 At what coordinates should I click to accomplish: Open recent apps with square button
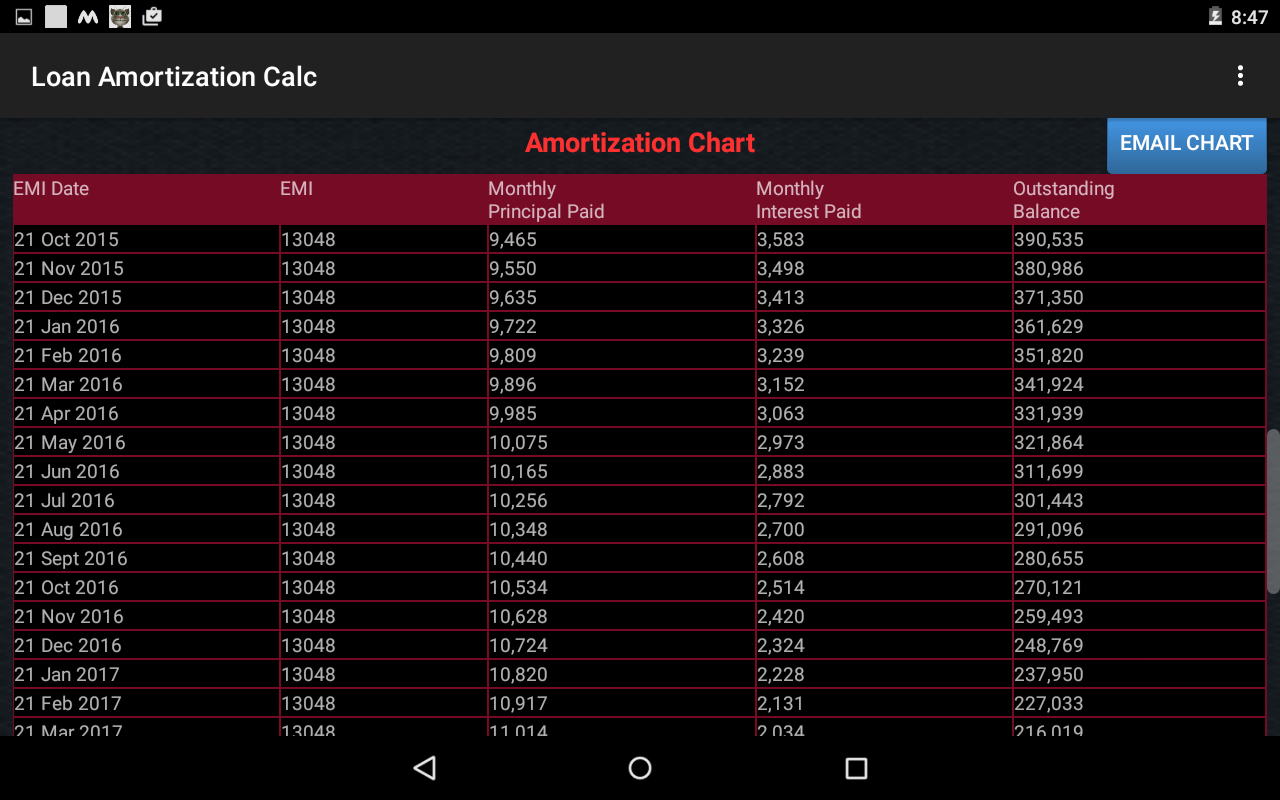point(856,768)
